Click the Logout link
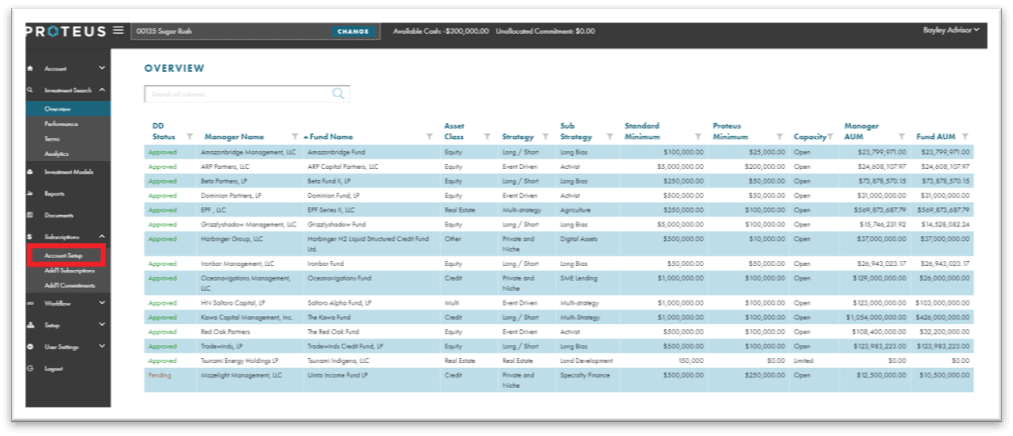This screenshot has height=436, width=1013. (54, 369)
